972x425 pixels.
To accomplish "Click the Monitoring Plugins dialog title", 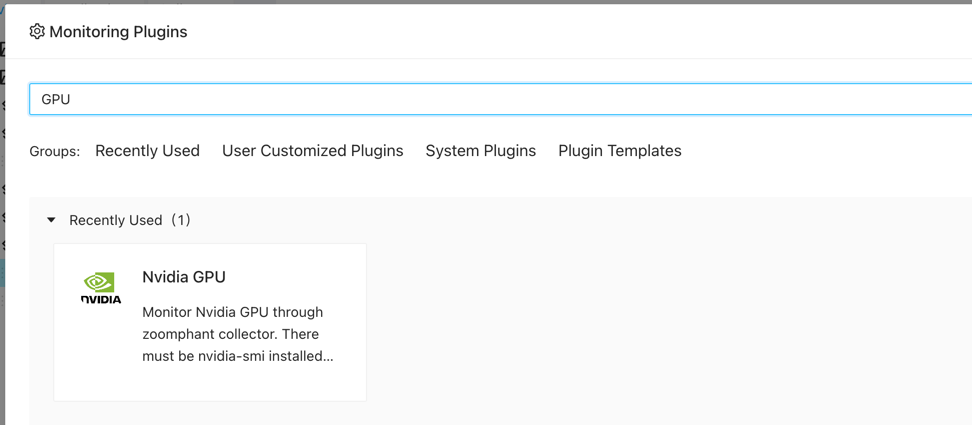I will coord(118,32).
